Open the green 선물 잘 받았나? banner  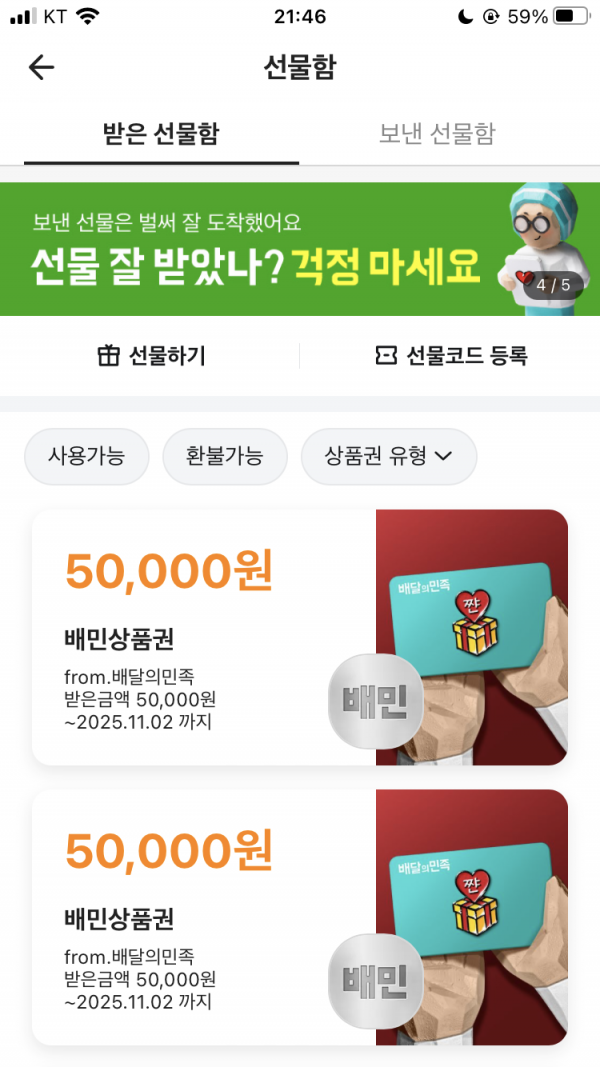tap(300, 248)
